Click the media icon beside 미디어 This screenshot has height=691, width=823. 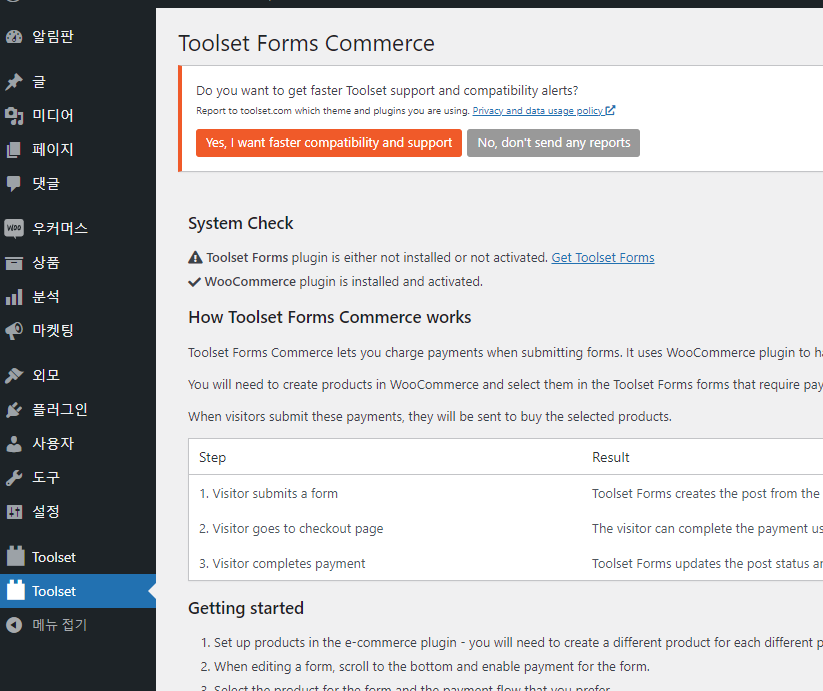pos(14,116)
